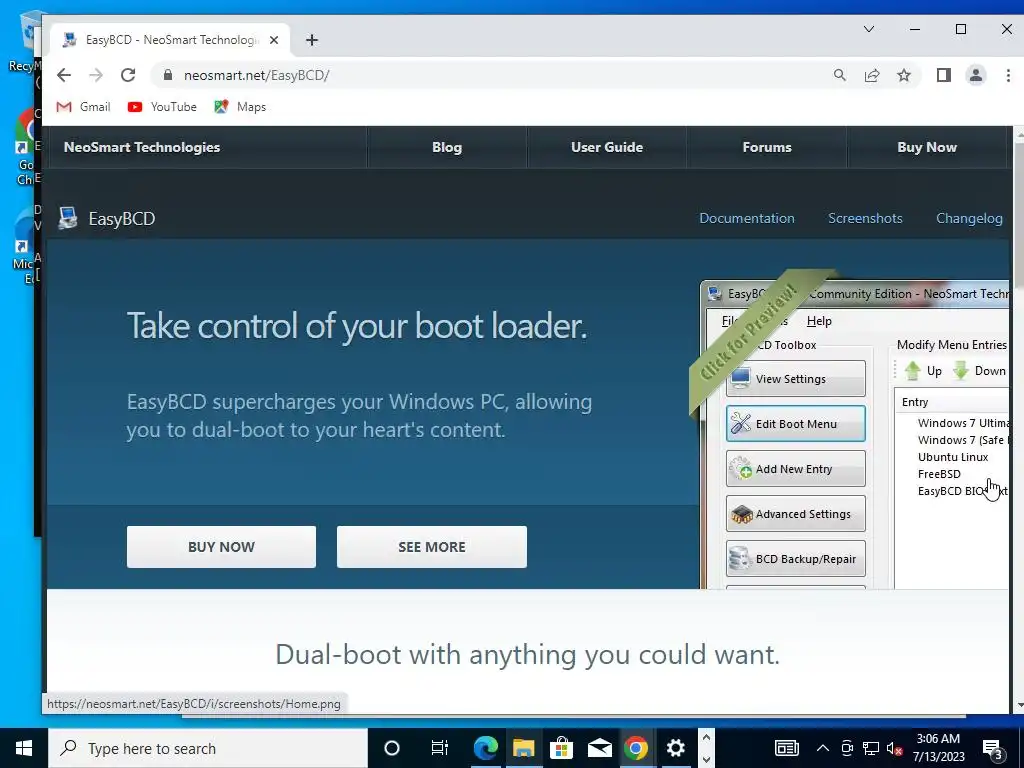Open the Documentation link

click(747, 218)
